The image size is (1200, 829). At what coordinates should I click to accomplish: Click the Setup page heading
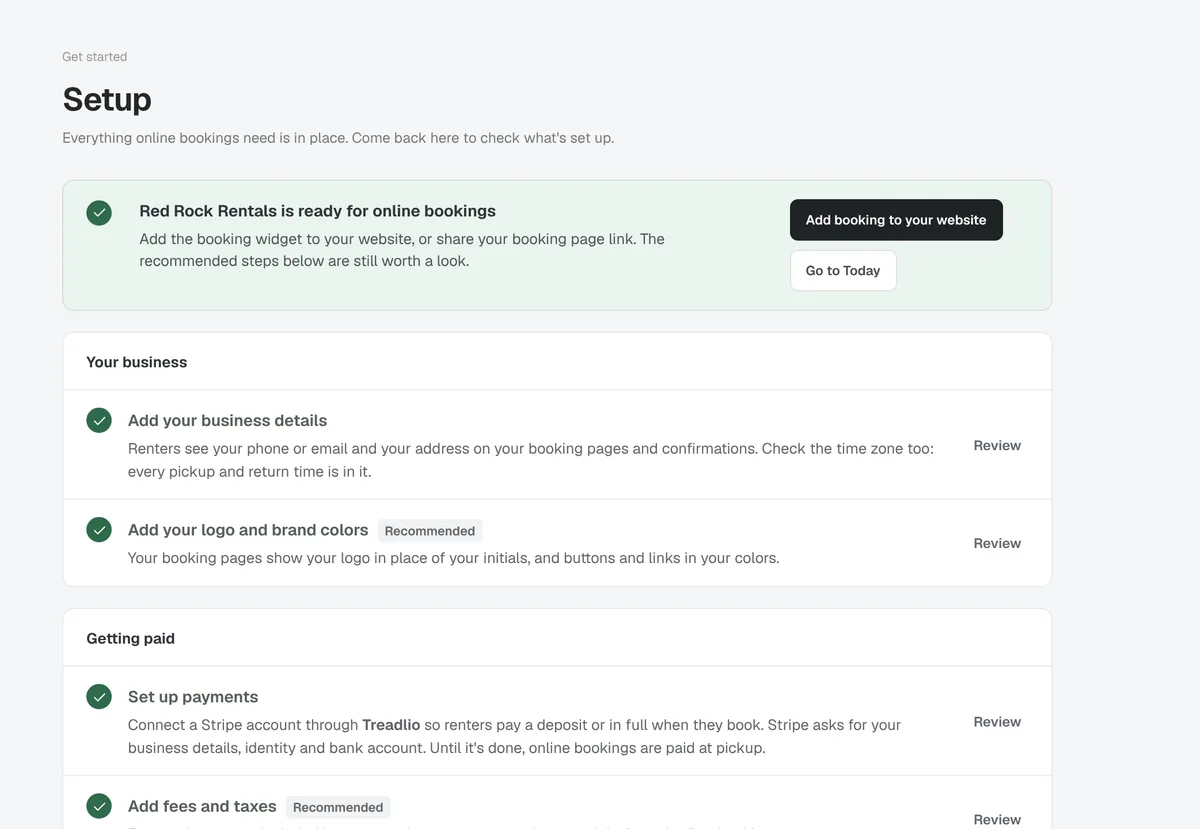(107, 99)
